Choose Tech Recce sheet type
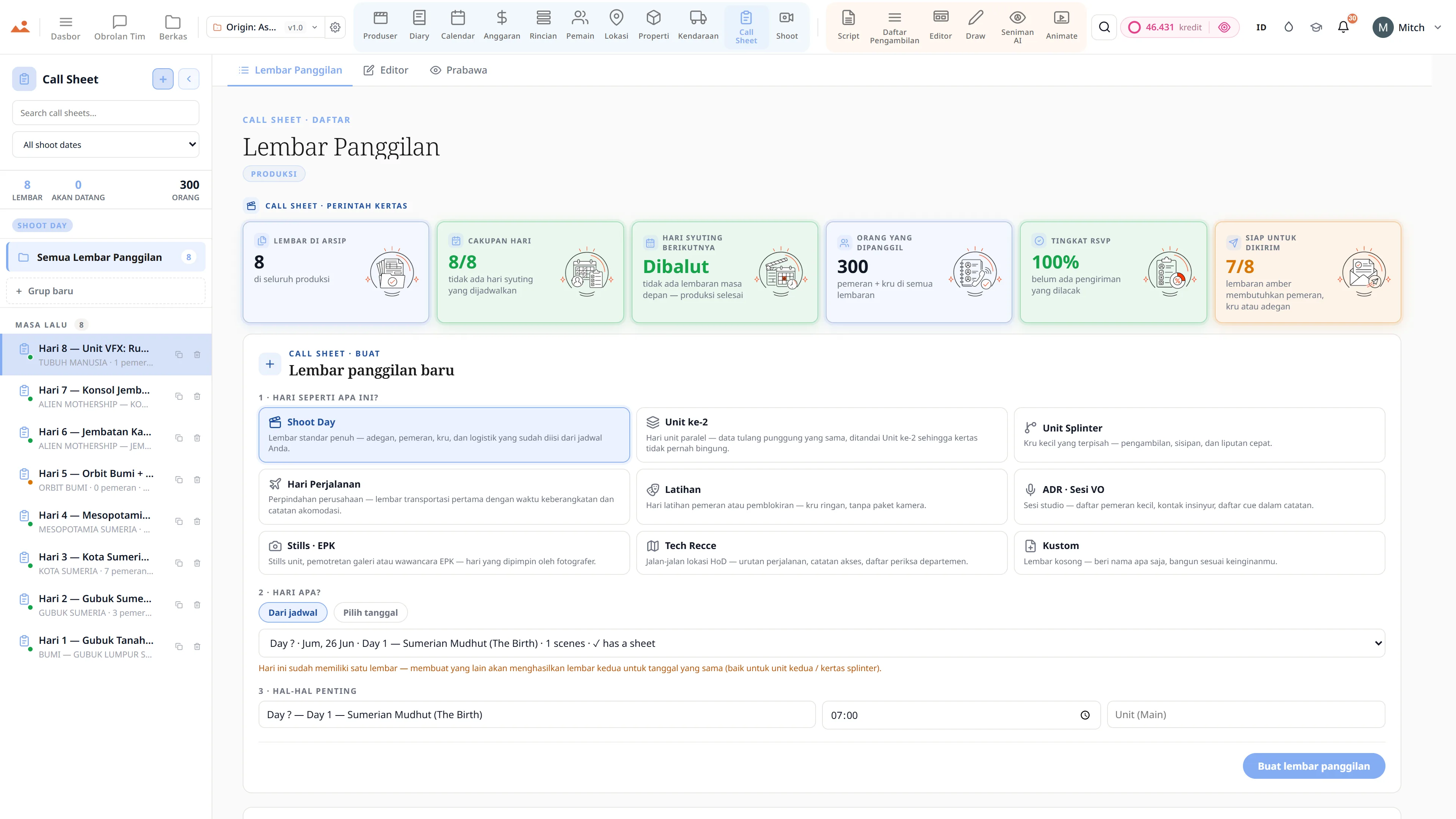The height and width of the screenshot is (819, 1456). click(x=821, y=552)
